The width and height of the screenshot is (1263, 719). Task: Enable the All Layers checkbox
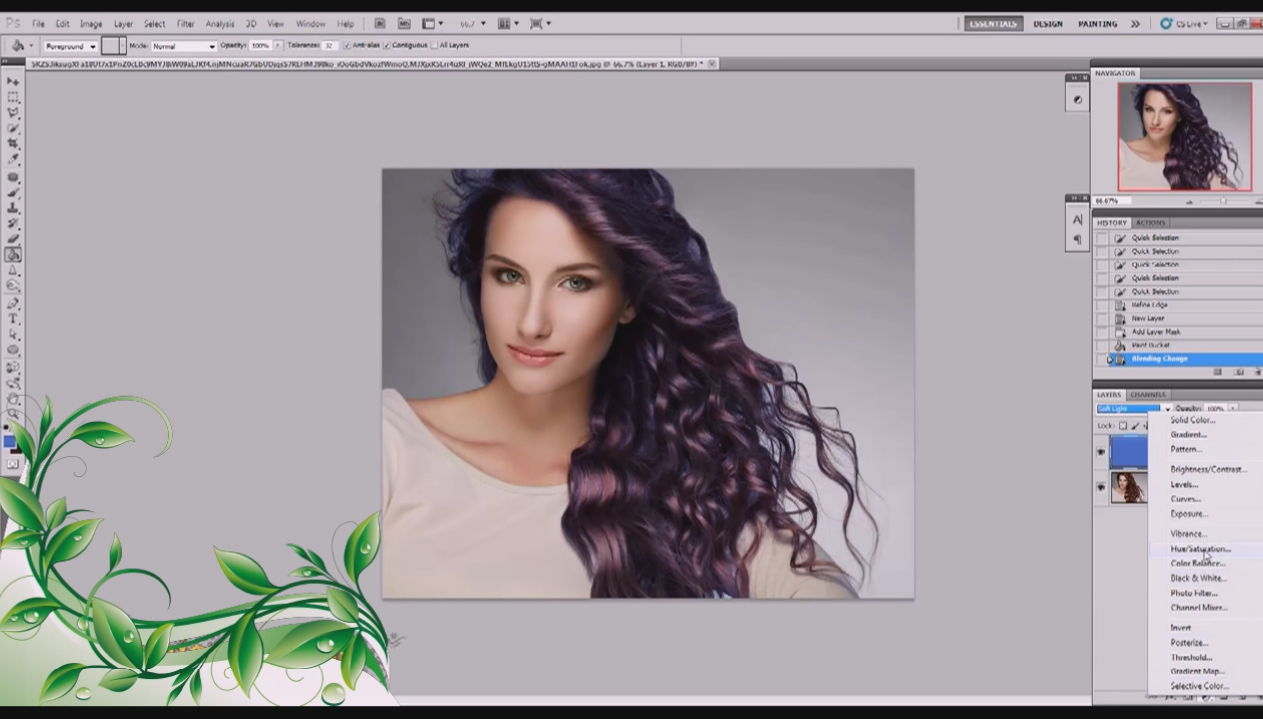(x=433, y=46)
